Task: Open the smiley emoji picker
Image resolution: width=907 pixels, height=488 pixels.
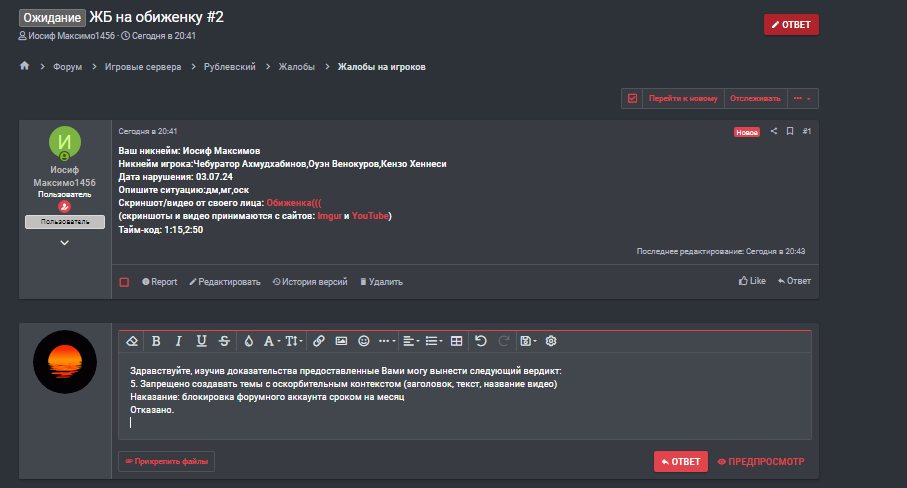Action: pos(364,341)
